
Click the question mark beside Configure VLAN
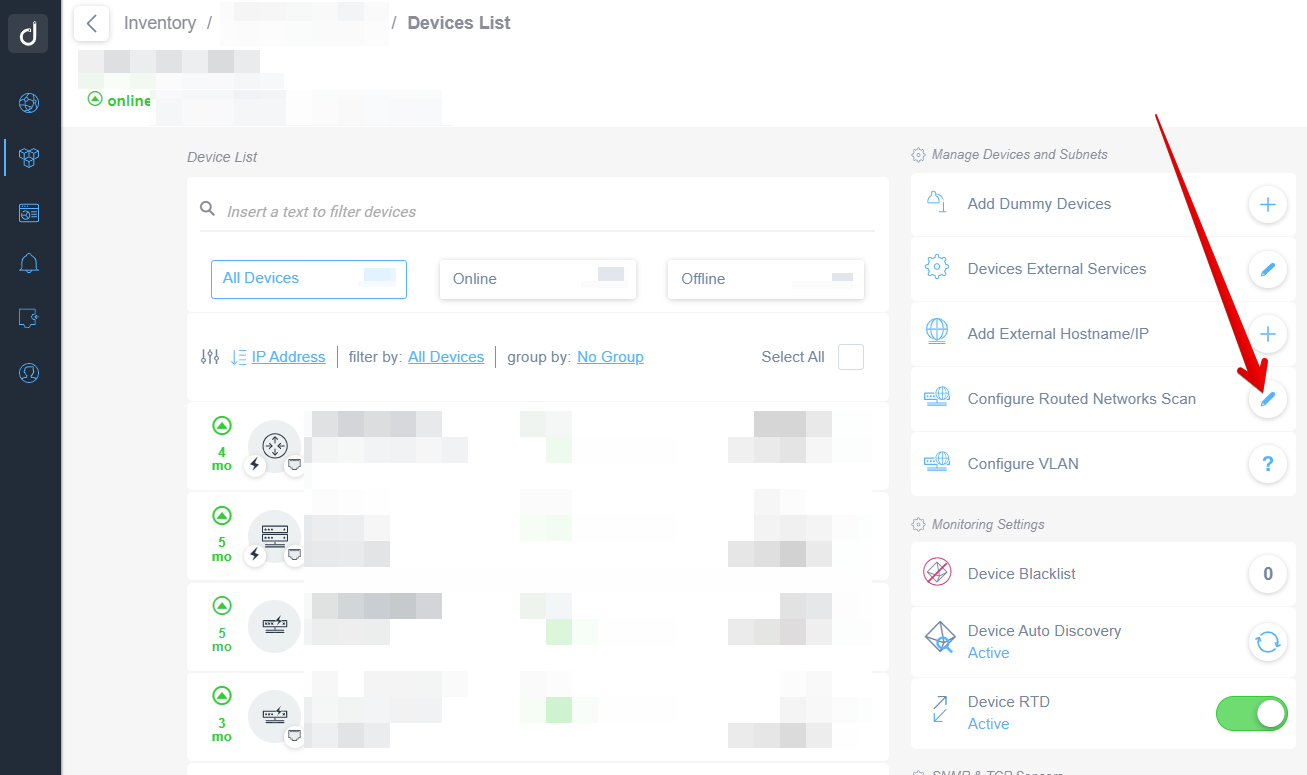(x=1267, y=464)
